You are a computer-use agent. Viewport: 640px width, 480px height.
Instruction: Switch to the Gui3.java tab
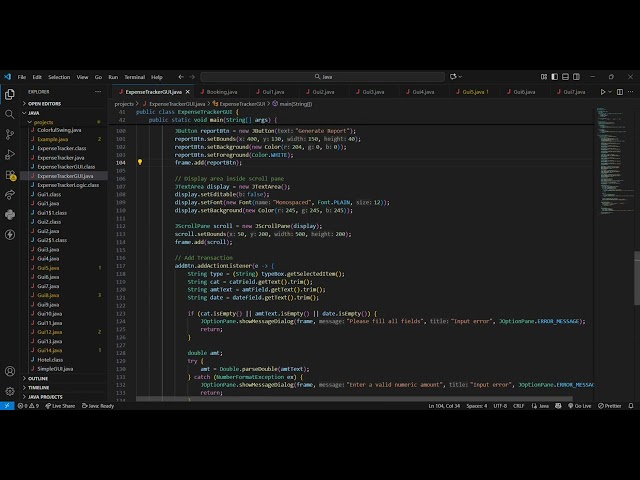click(371, 92)
